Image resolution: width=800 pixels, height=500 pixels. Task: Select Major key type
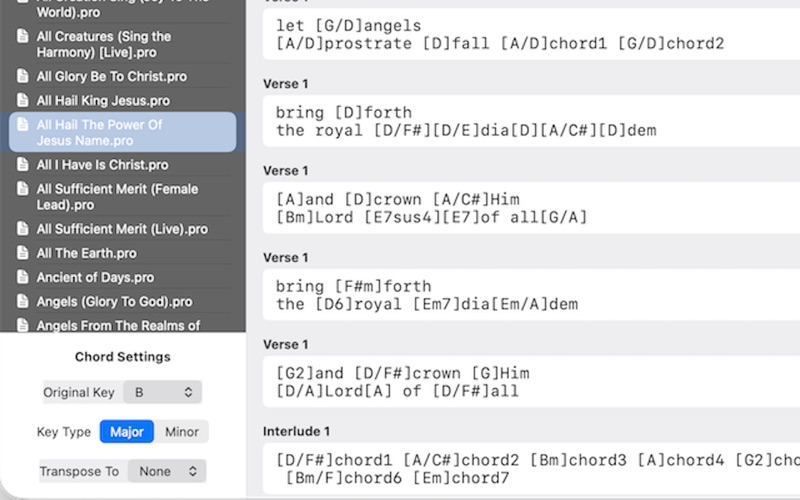tap(127, 432)
